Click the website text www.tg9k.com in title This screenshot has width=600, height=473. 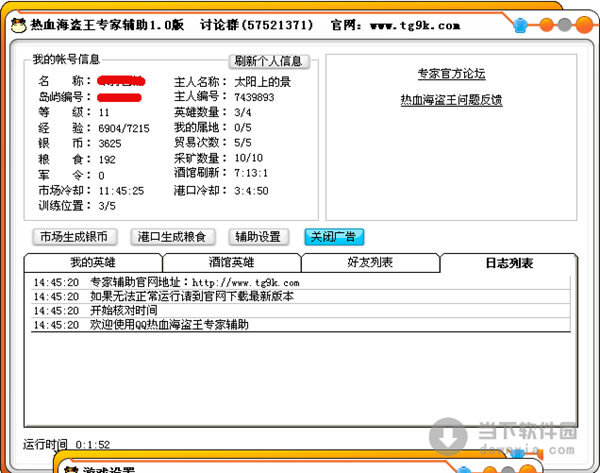pos(415,26)
